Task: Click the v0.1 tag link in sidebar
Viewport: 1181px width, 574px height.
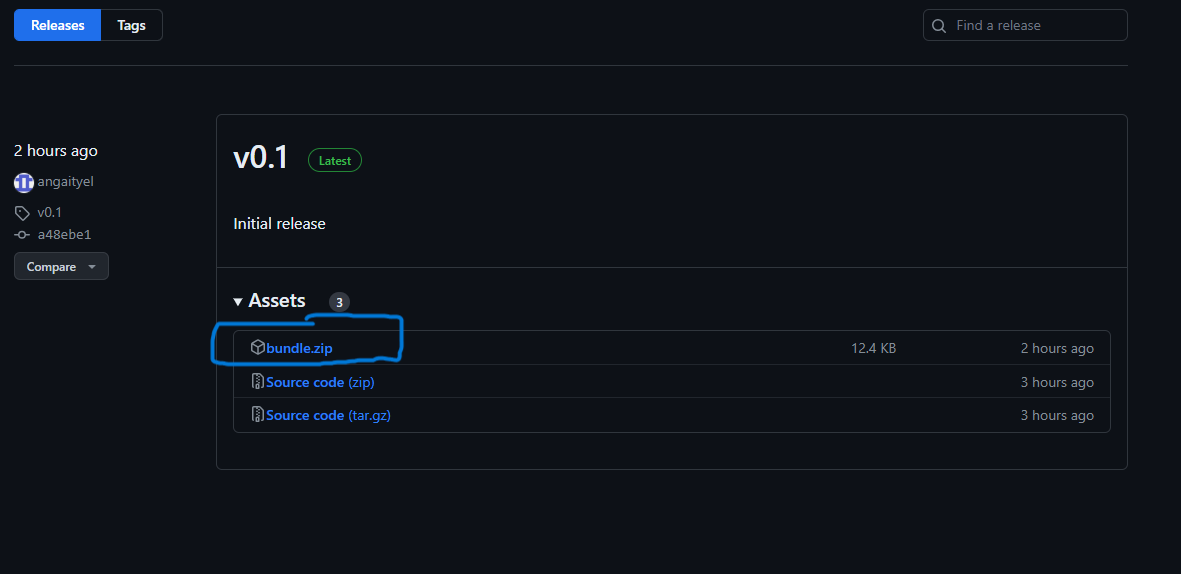Action: coord(50,212)
